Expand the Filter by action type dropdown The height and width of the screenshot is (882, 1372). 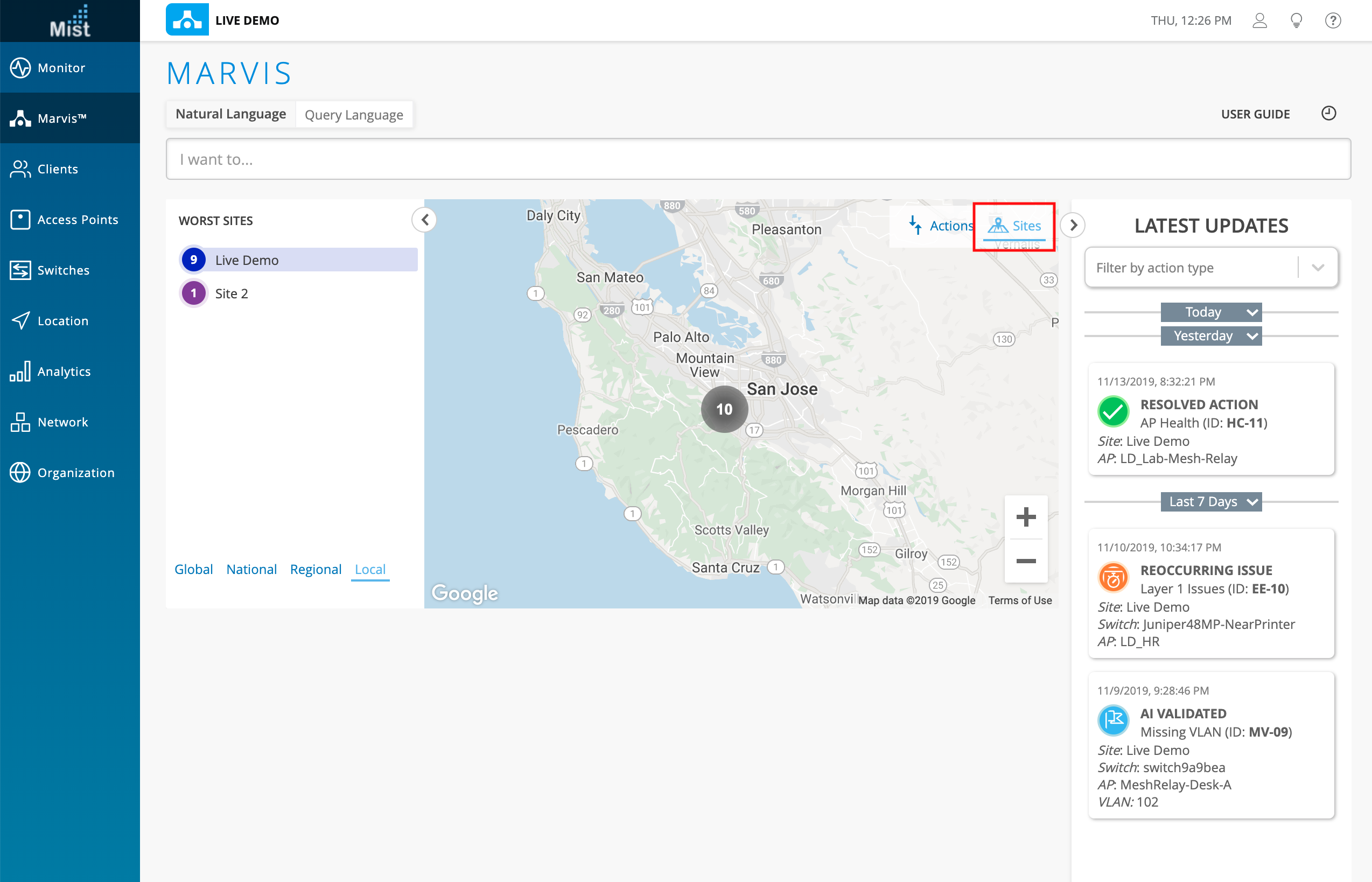1318,268
